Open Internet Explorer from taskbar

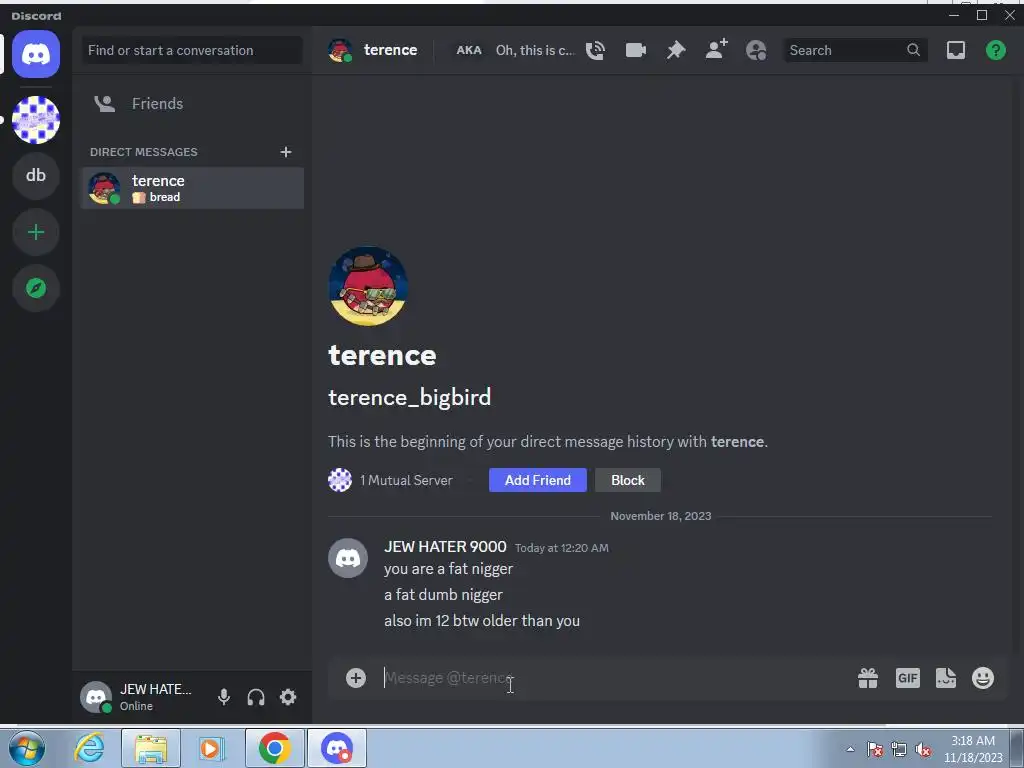[x=89, y=748]
